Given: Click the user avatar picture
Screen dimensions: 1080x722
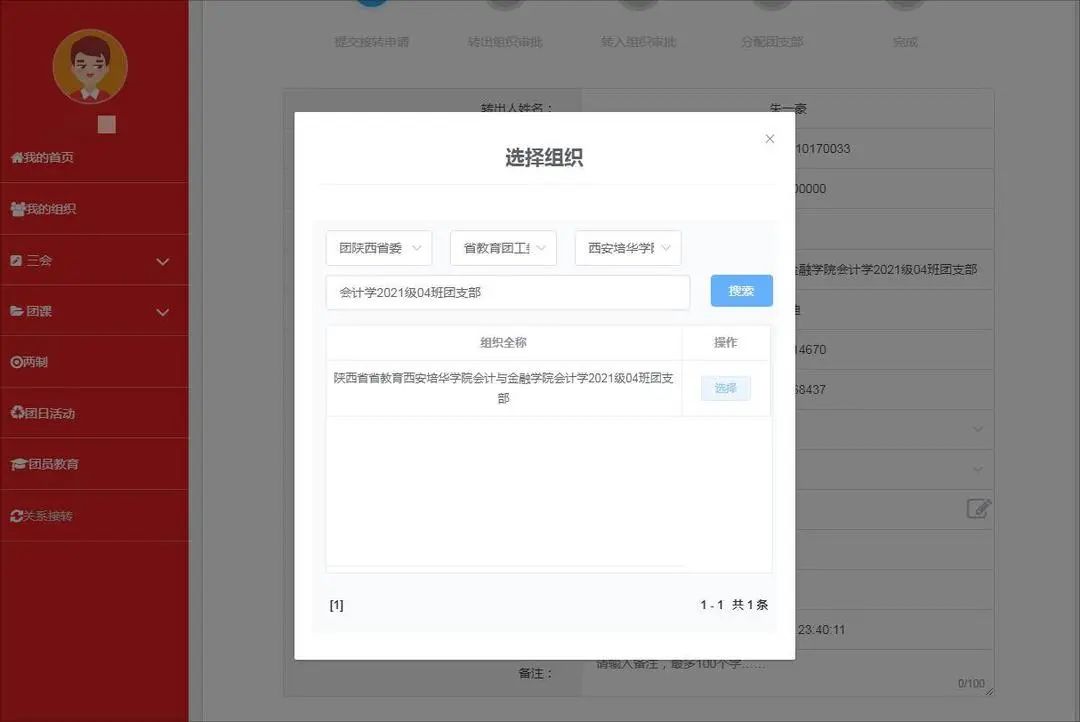Looking at the screenshot, I should (90, 66).
